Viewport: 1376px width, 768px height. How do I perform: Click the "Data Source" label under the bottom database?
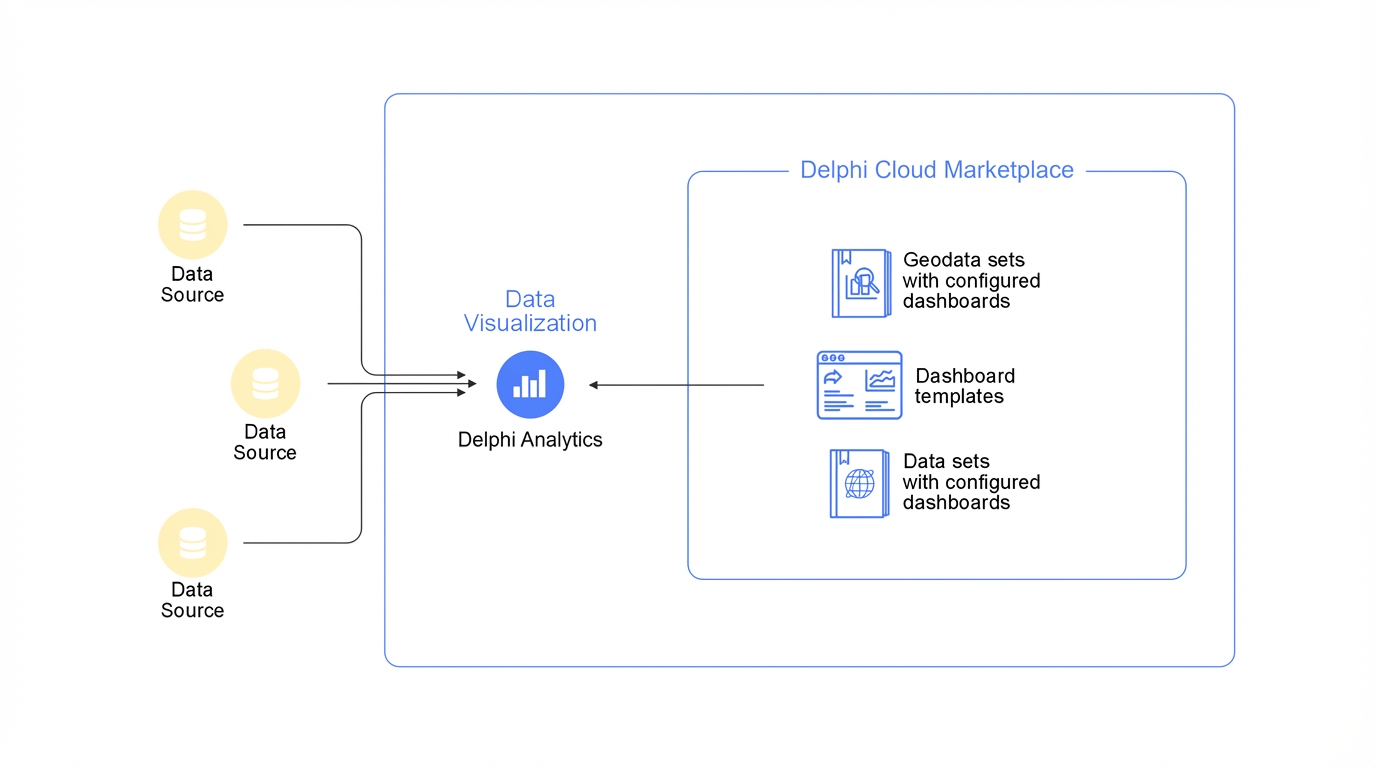coord(193,600)
